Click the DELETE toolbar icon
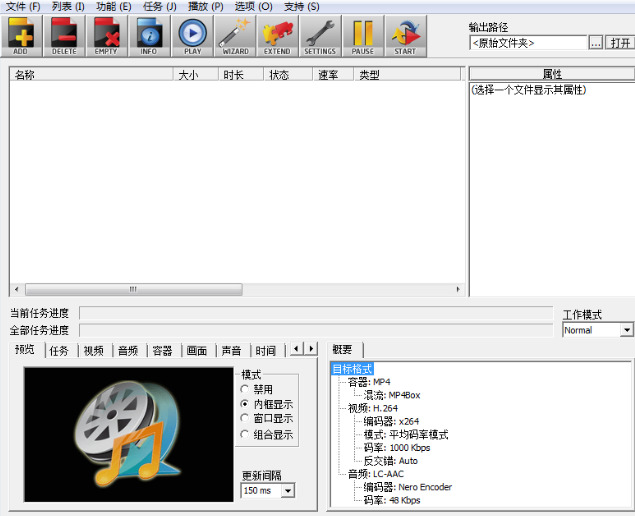 (x=64, y=36)
